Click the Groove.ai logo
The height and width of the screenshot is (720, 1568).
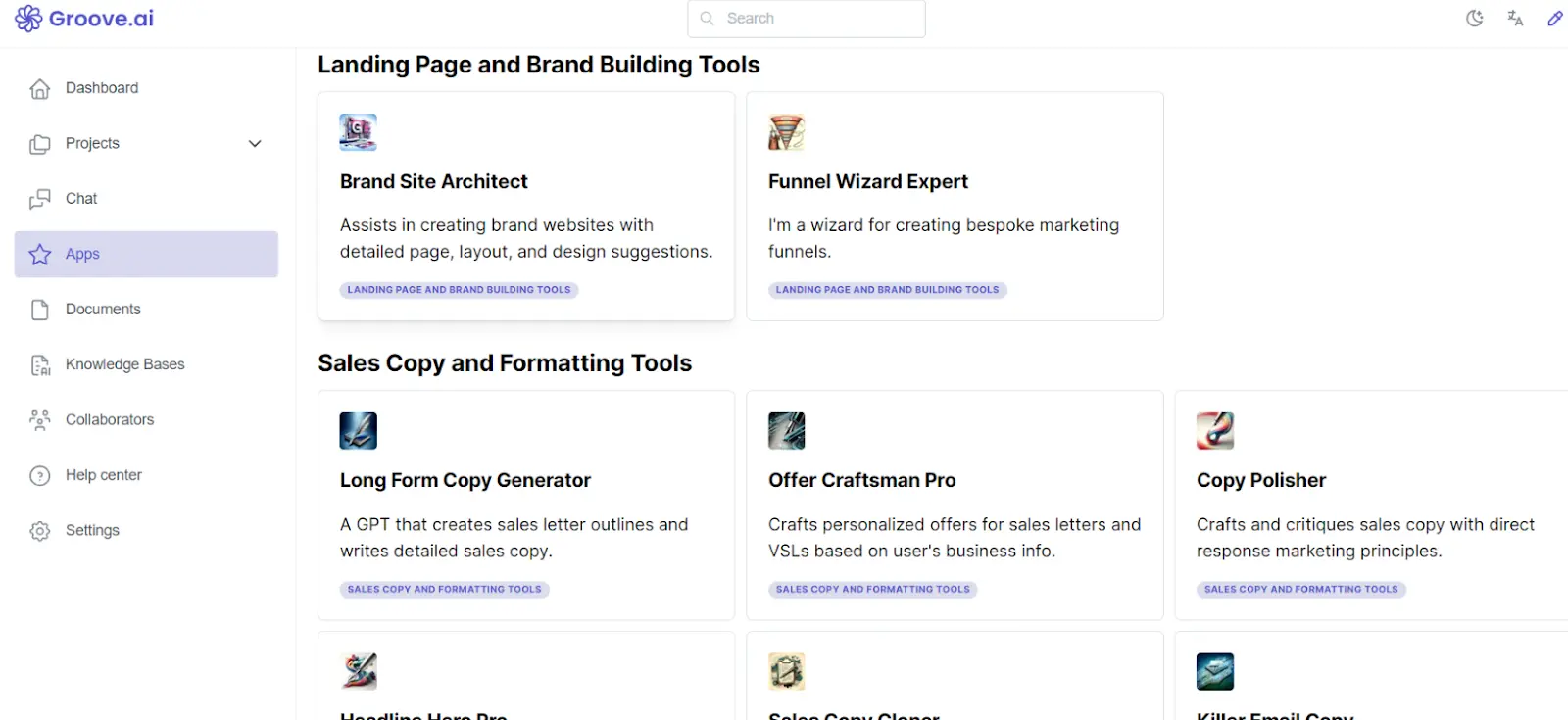pos(84,18)
